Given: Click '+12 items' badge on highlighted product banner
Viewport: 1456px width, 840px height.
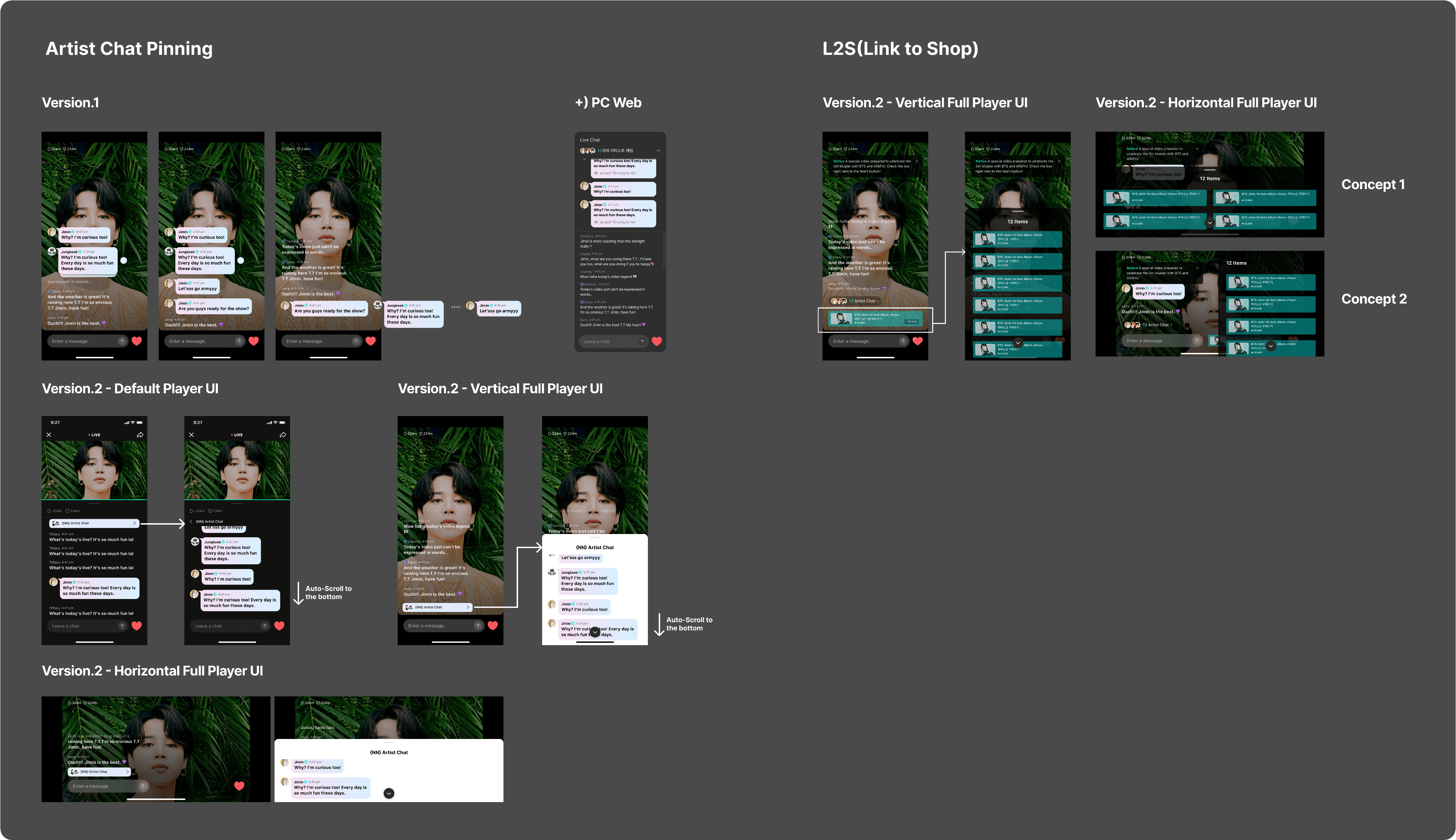Looking at the screenshot, I should click(x=912, y=321).
